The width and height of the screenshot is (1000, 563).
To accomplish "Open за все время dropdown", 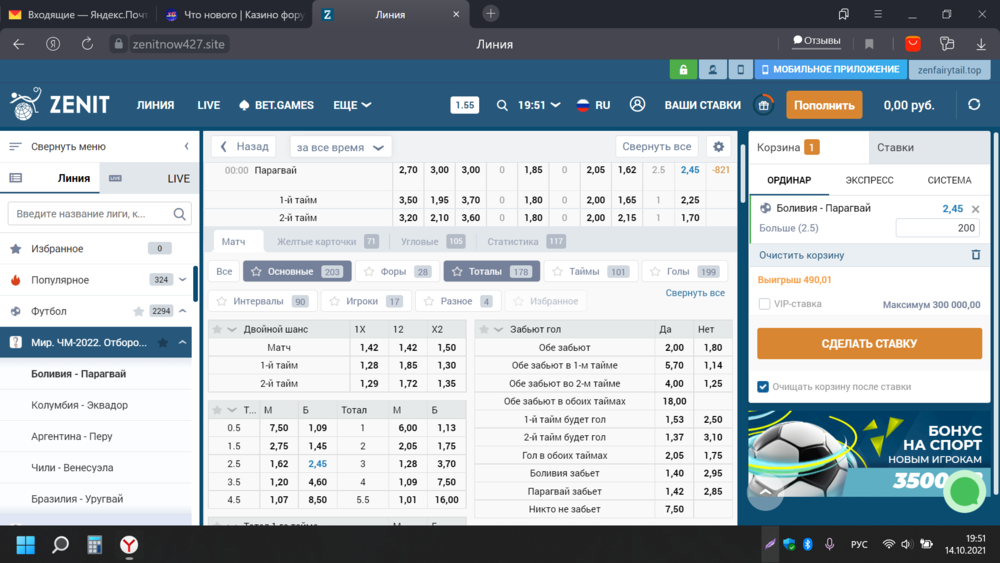I will [x=341, y=147].
